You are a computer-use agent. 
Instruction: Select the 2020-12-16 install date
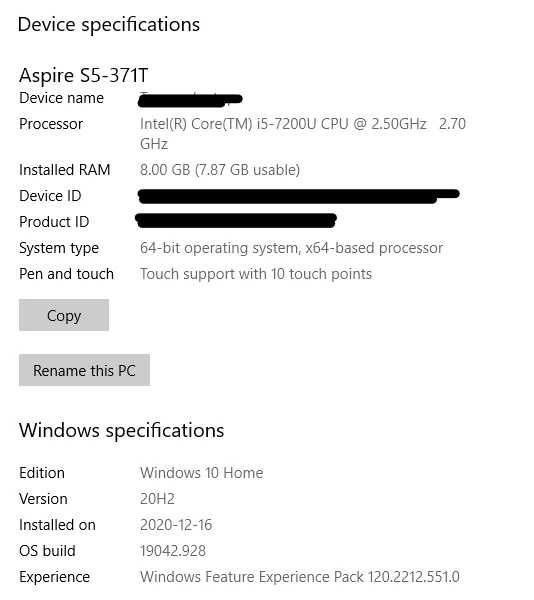tap(176, 525)
